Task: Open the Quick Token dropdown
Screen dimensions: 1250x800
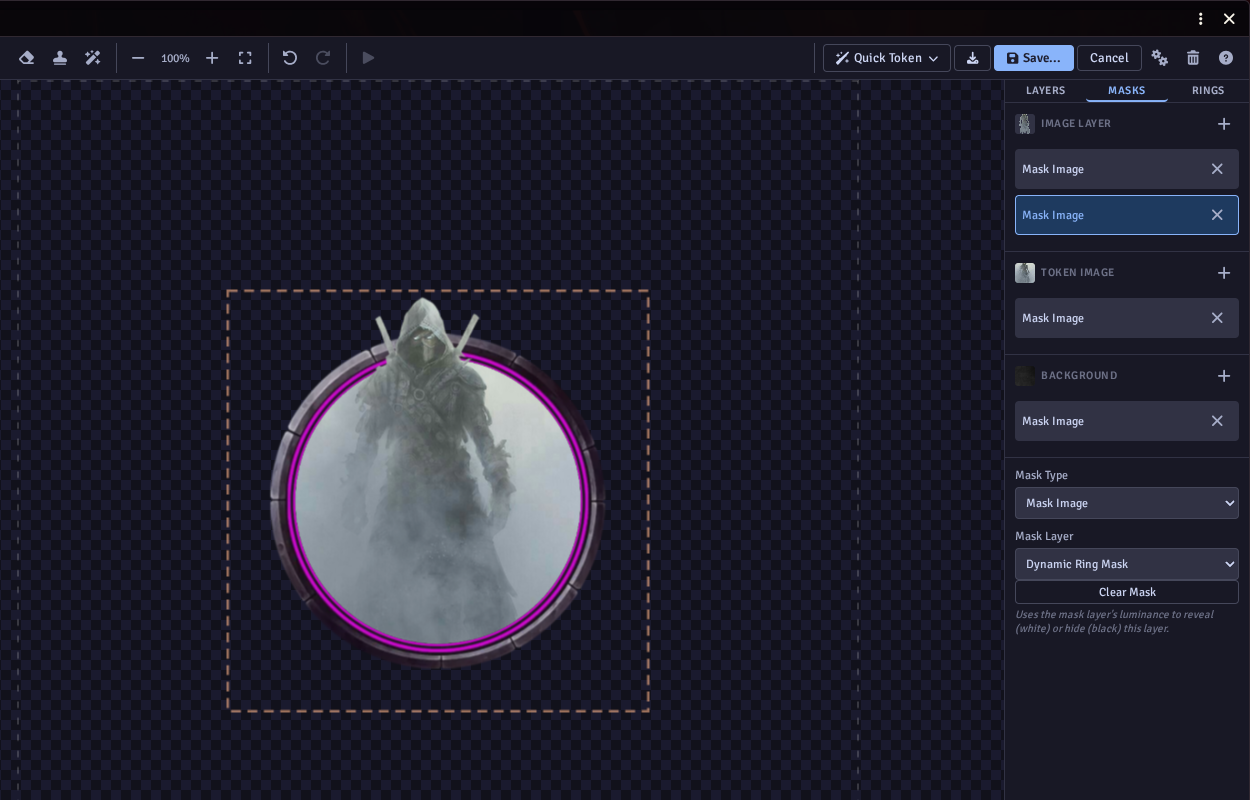Action: pyautogui.click(x=887, y=58)
